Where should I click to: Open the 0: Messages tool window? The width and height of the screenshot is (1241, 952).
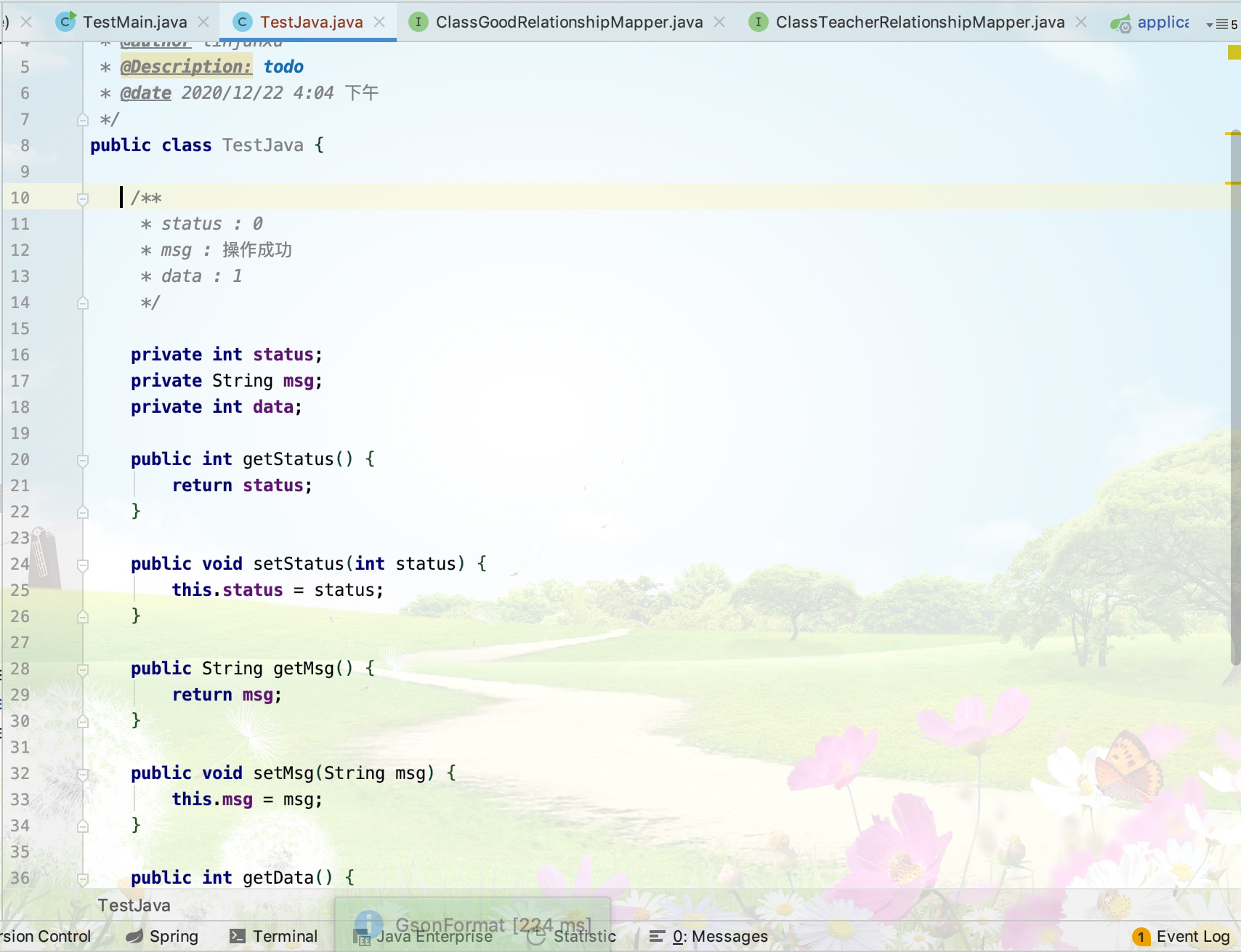[708, 936]
